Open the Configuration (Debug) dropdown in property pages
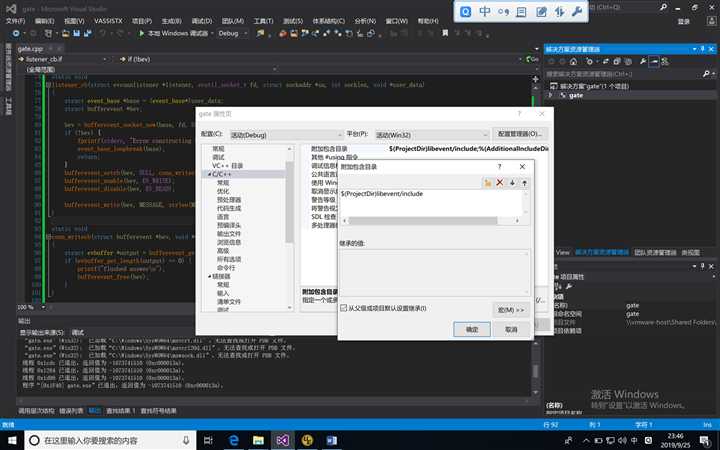 (287, 135)
